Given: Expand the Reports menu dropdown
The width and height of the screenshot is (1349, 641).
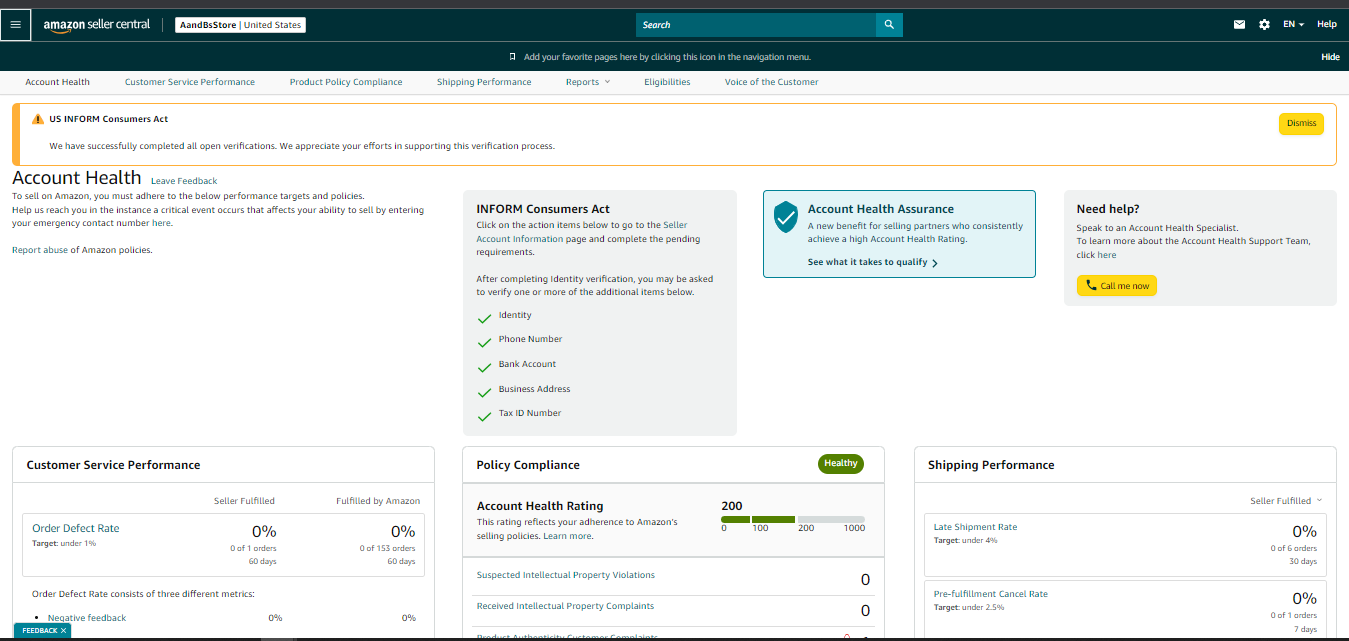Looking at the screenshot, I should pyautogui.click(x=587, y=82).
